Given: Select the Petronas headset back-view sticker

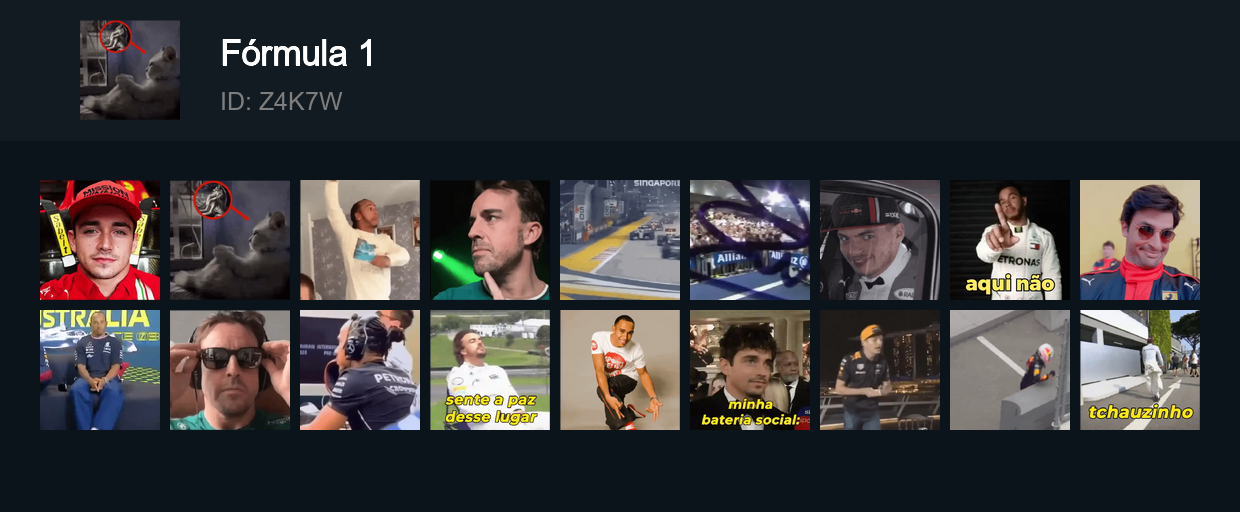Looking at the screenshot, I should click(x=360, y=370).
